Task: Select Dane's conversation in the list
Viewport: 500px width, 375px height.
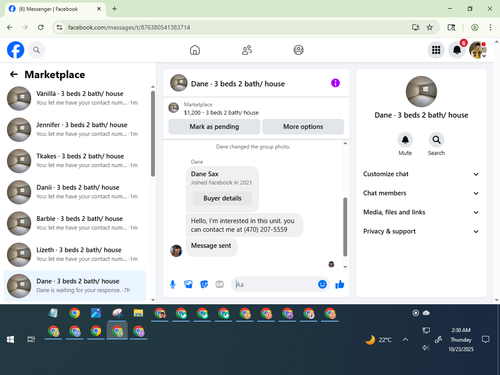Action: pyautogui.click(x=75, y=286)
